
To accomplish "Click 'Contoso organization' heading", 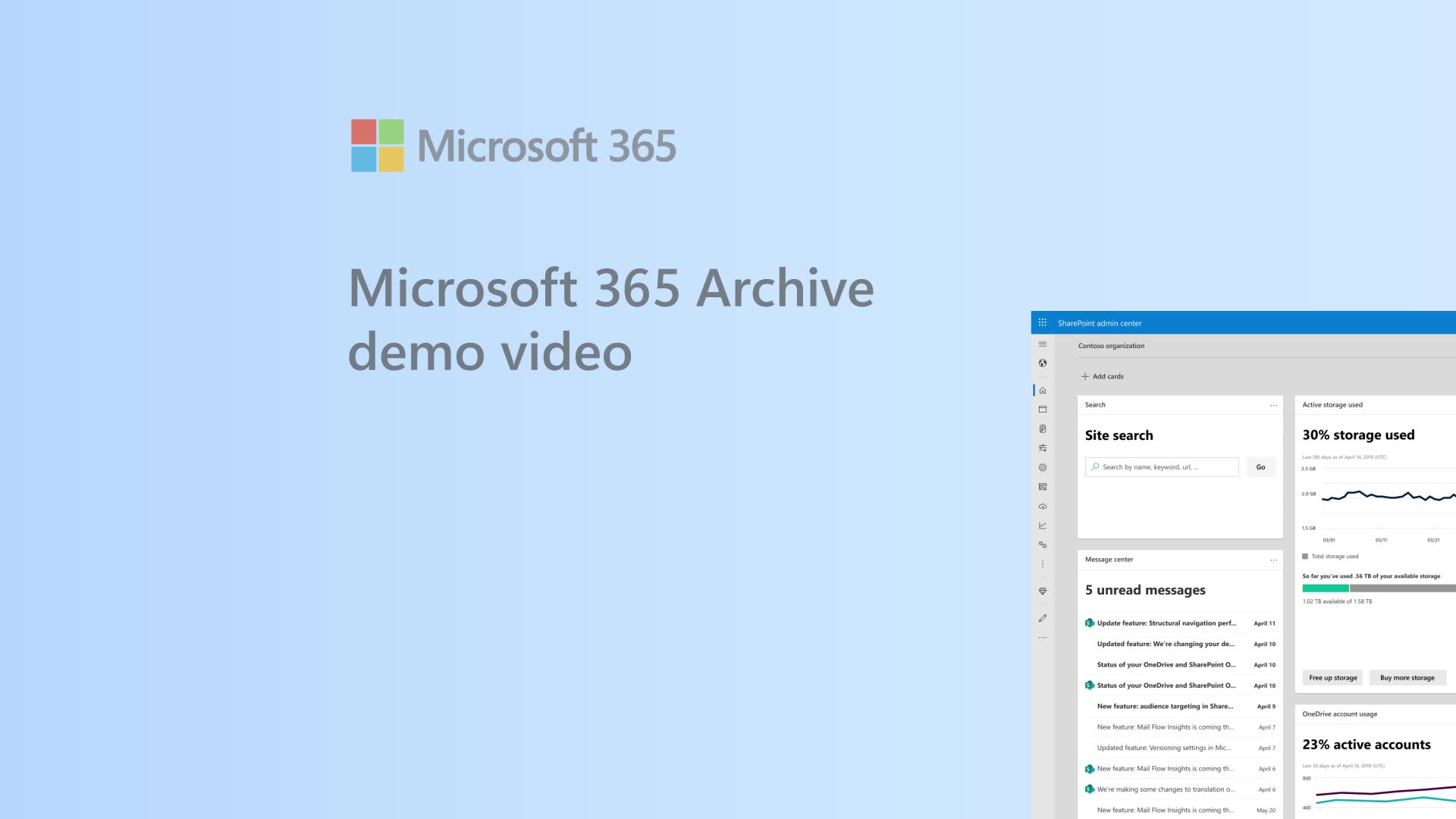I will click(1111, 346).
